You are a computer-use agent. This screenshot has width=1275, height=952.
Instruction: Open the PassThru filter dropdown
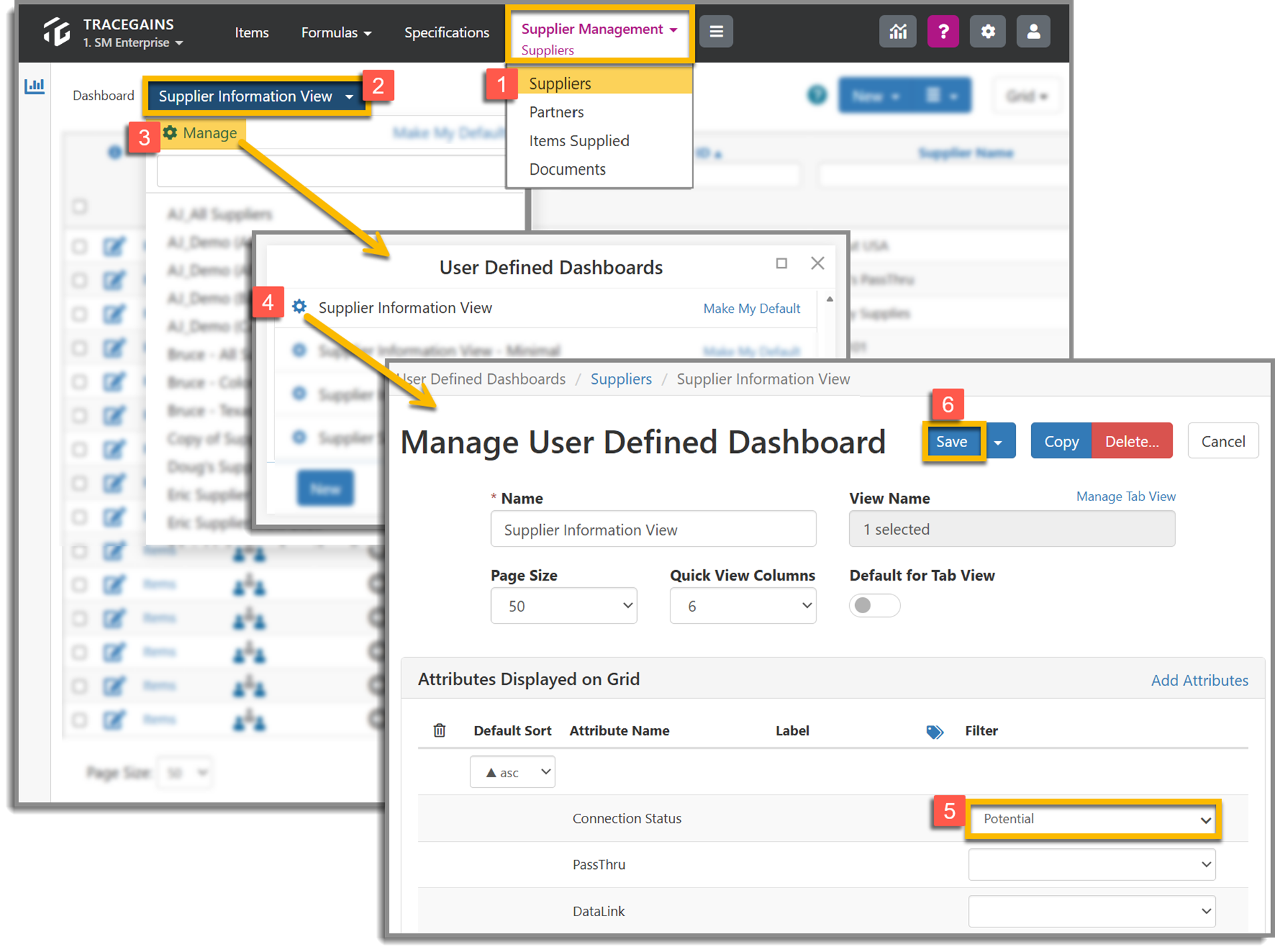(1092, 864)
